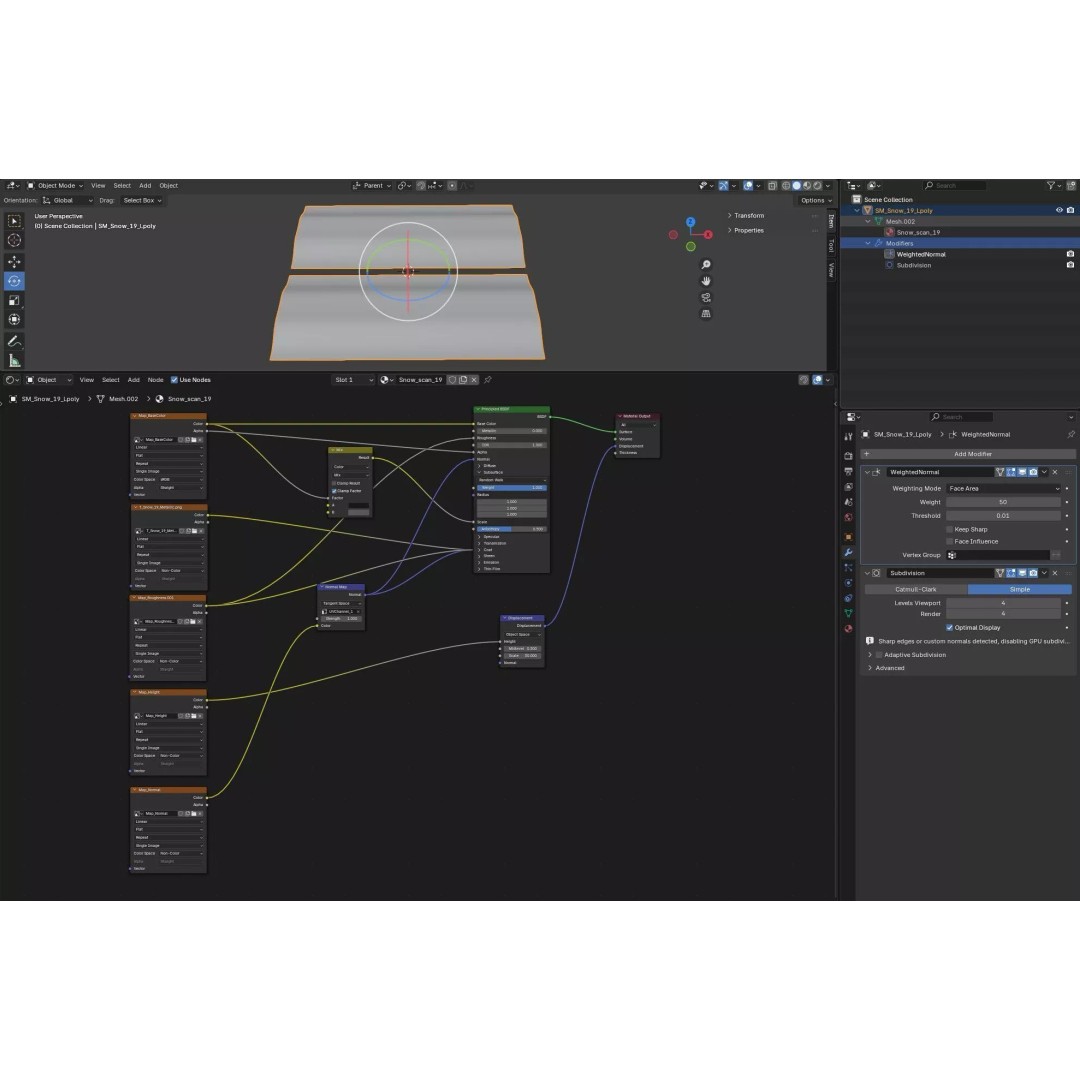Click the Threshold value field 0.01
Viewport: 1080px width, 1080px height.
pyautogui.click(x=1004, y=516)
